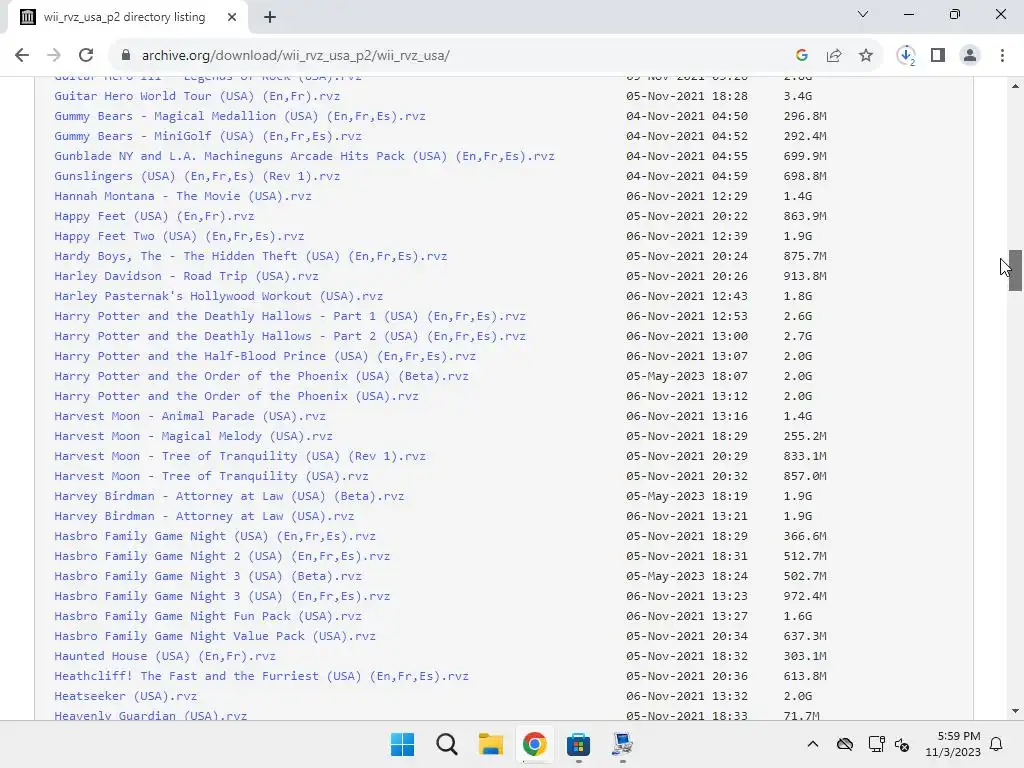Image resolution: width=1024 pixels, height=768 pixels.
Task: Click the muted volume tray icon
Action: pos(902,744)
